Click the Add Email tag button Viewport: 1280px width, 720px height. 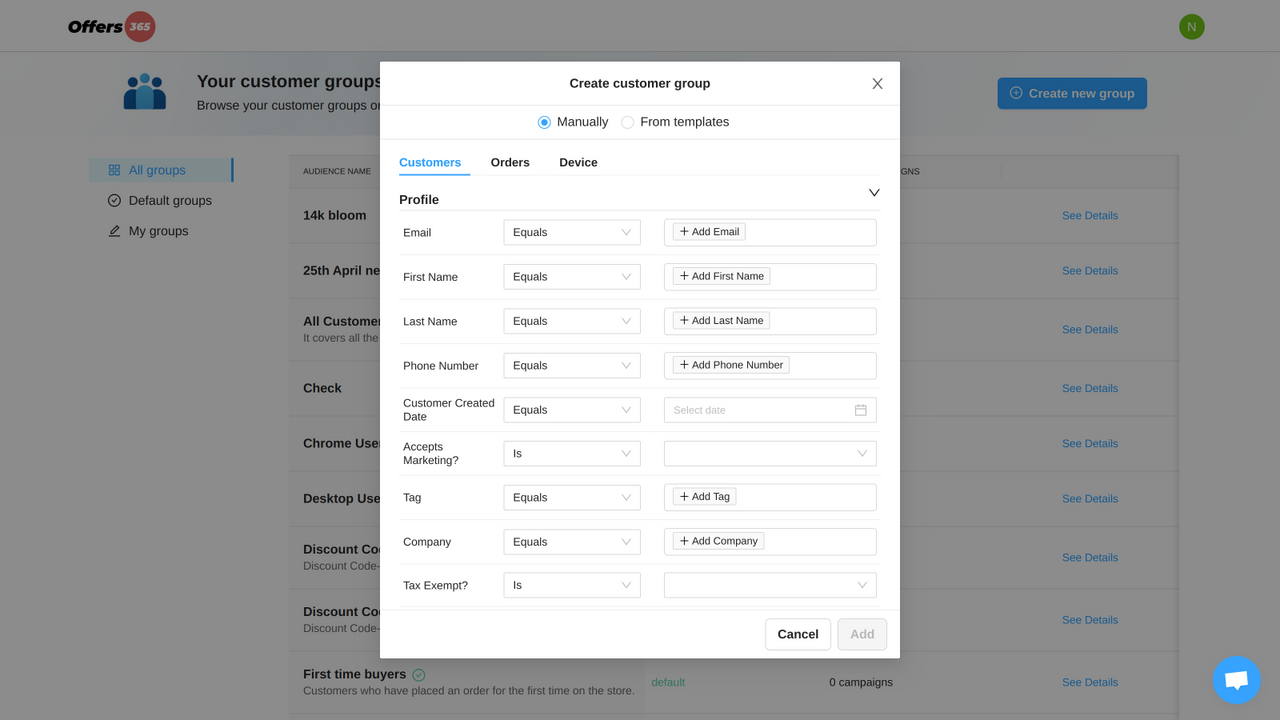(x=709, y=232)
